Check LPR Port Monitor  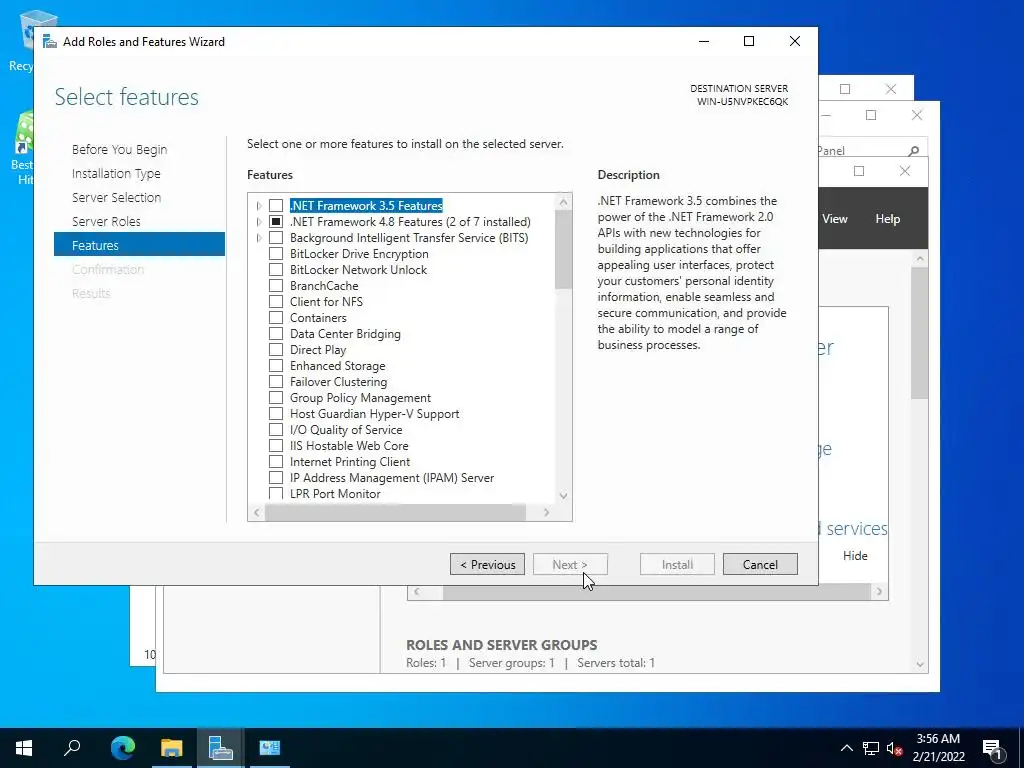[x=276, y=494]
